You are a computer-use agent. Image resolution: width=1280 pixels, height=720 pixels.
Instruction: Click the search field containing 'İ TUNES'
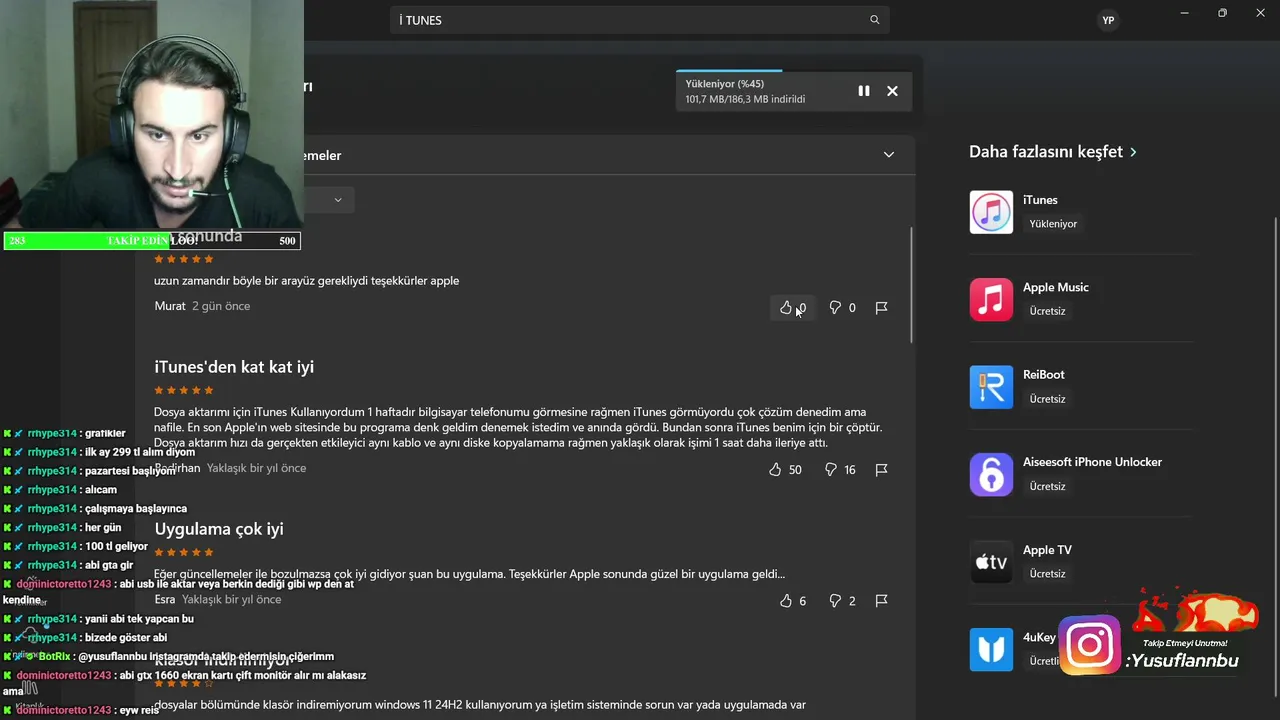tap(639, 20)
